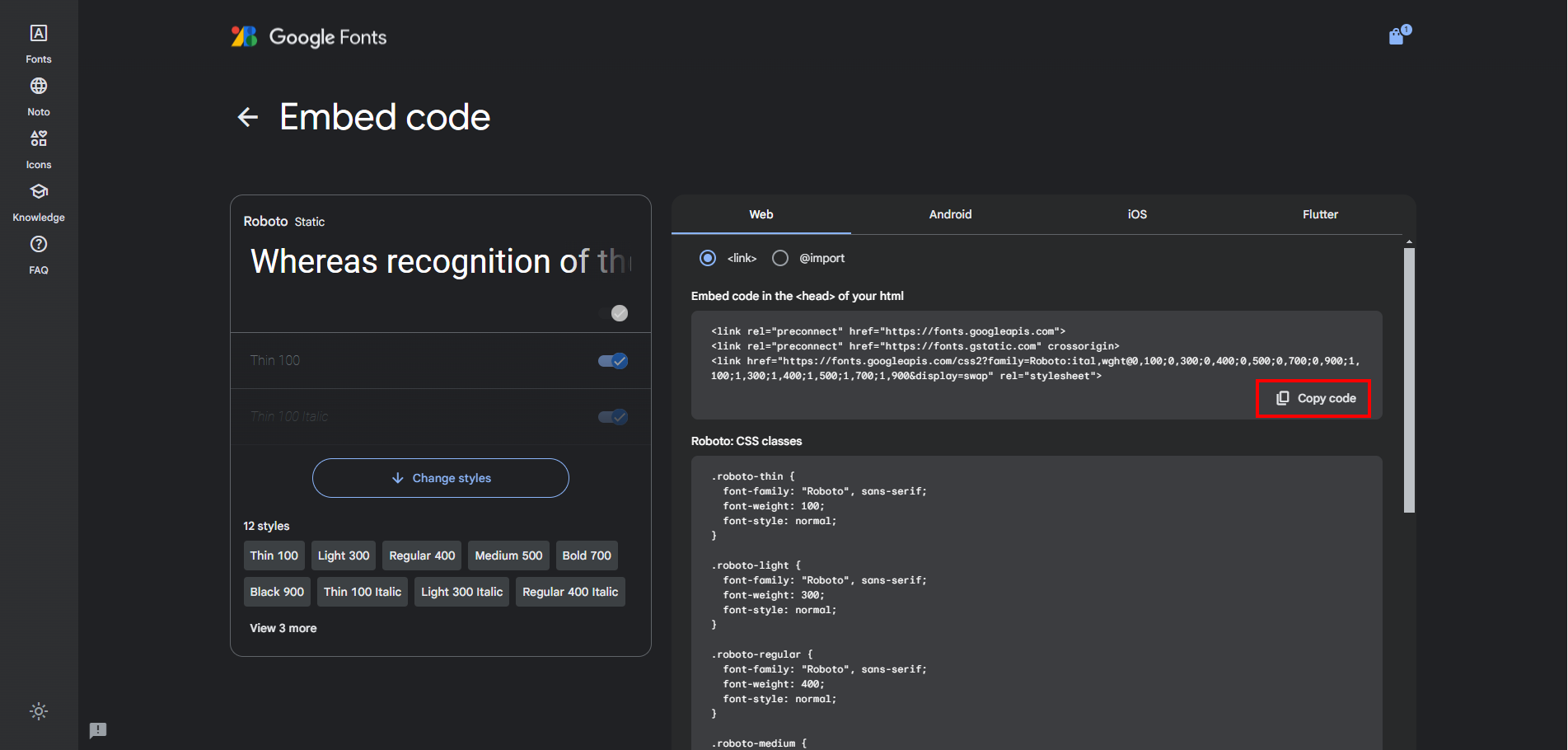1568x750 pixels.
Task: Expand styles with Change styles button
Action: click(x=441, y=478)
